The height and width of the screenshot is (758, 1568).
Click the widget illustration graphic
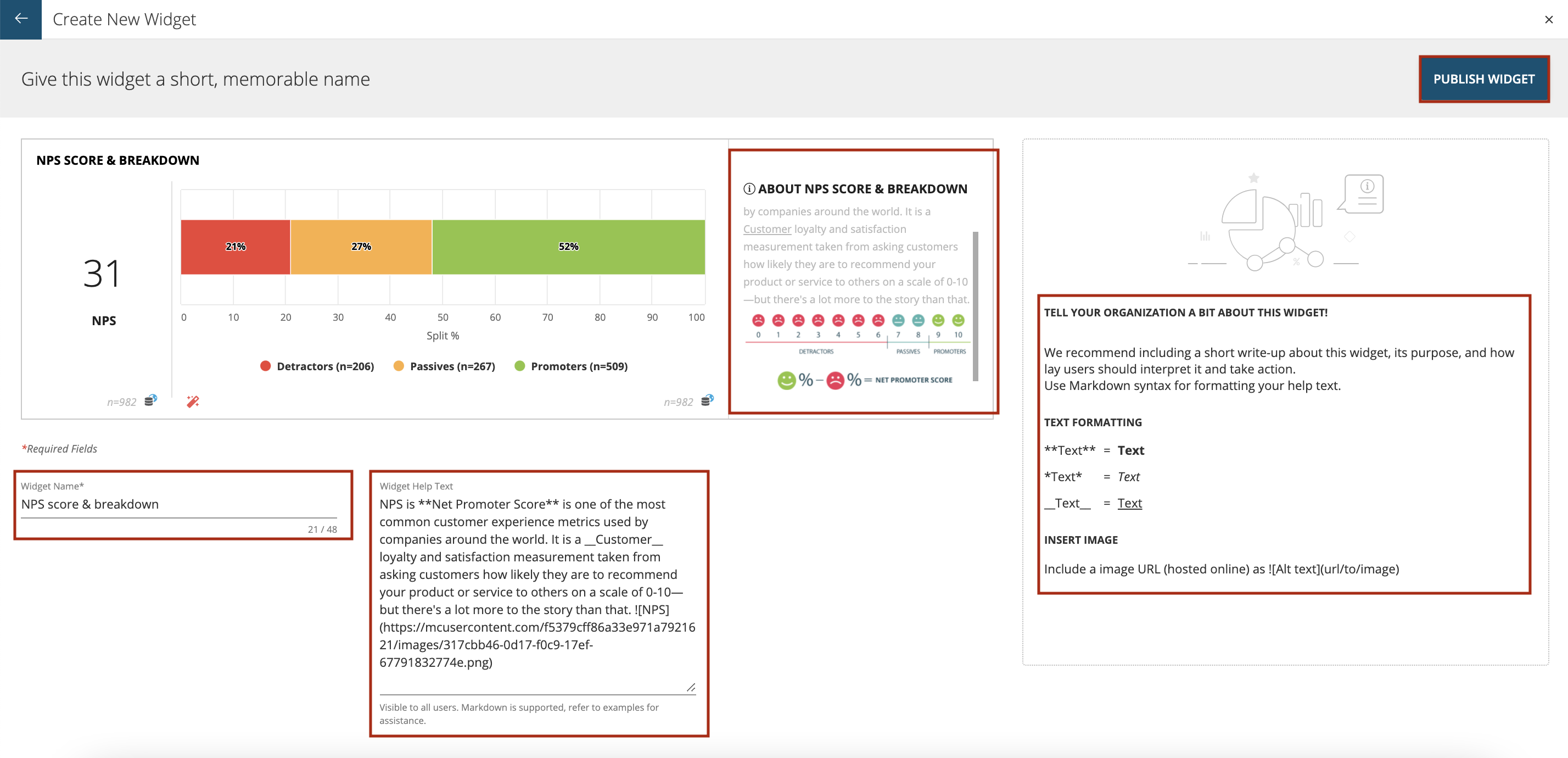pos(1286,222)
